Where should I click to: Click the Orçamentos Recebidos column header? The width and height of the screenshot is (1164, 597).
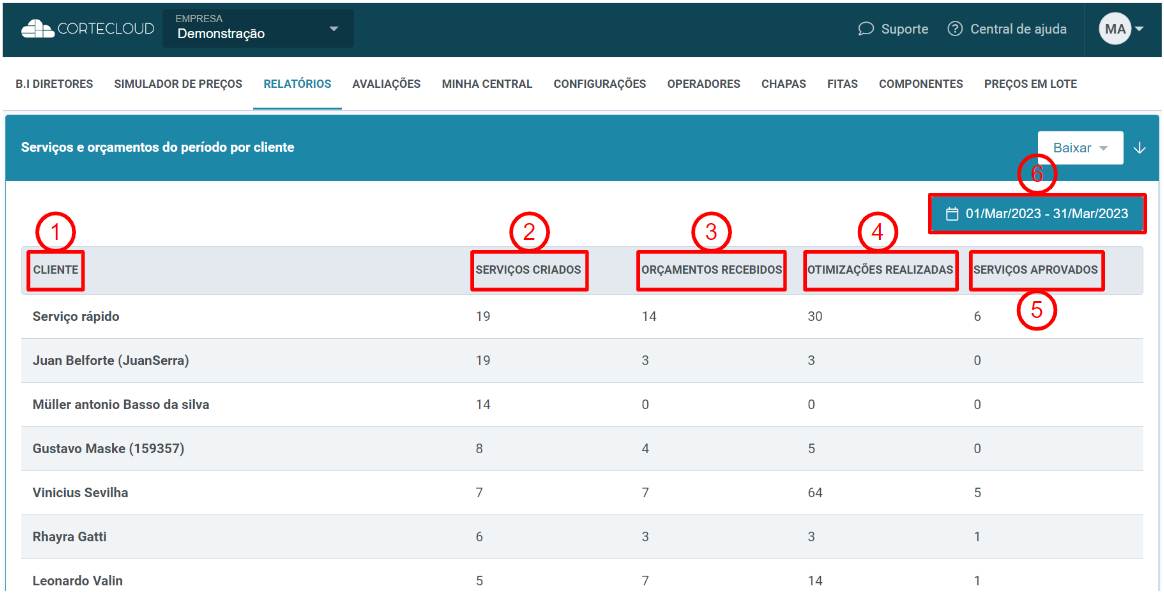[x=711, y=270]
